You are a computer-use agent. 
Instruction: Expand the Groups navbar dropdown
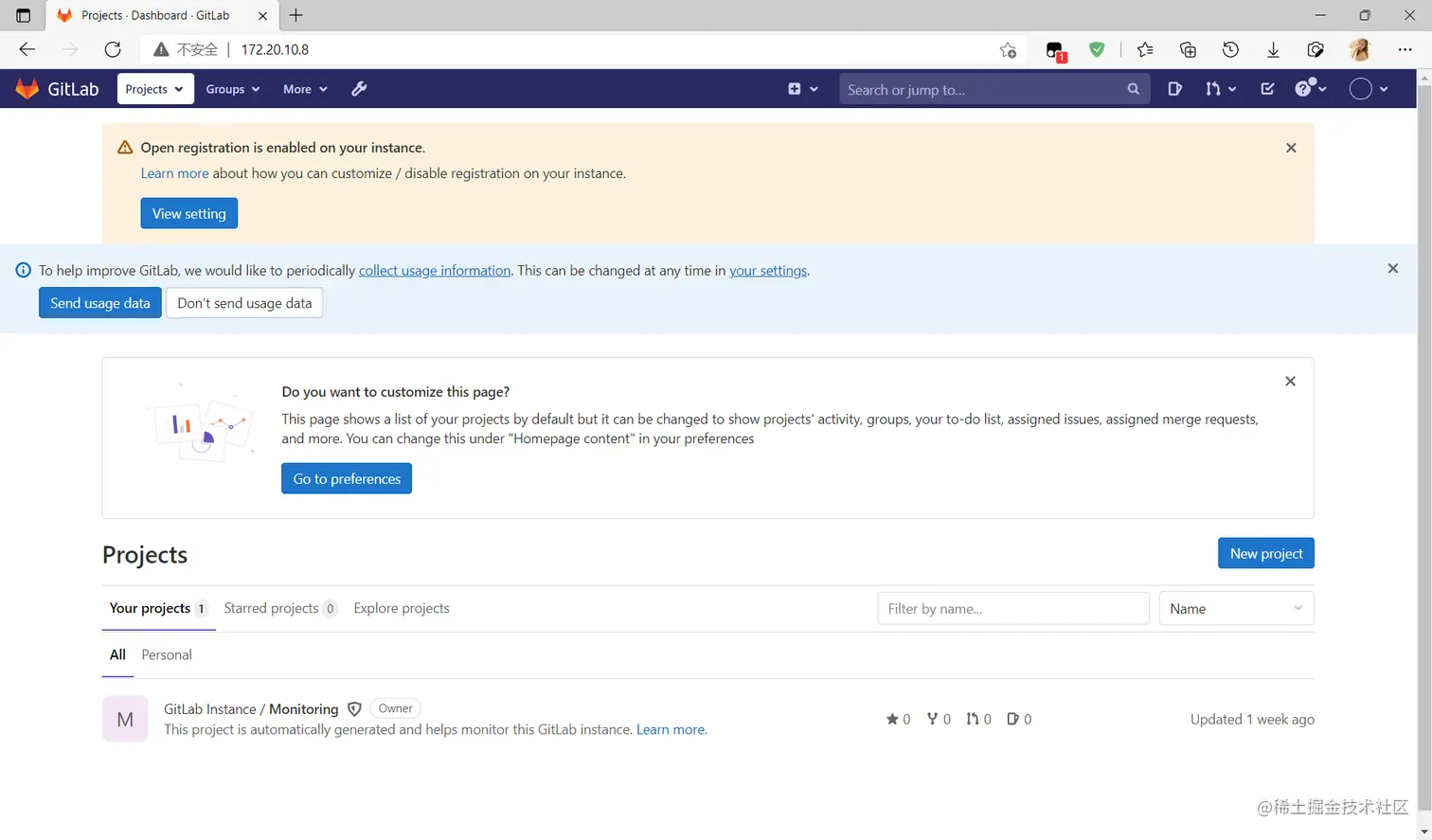pyautogui.click(x=233, y=89)
